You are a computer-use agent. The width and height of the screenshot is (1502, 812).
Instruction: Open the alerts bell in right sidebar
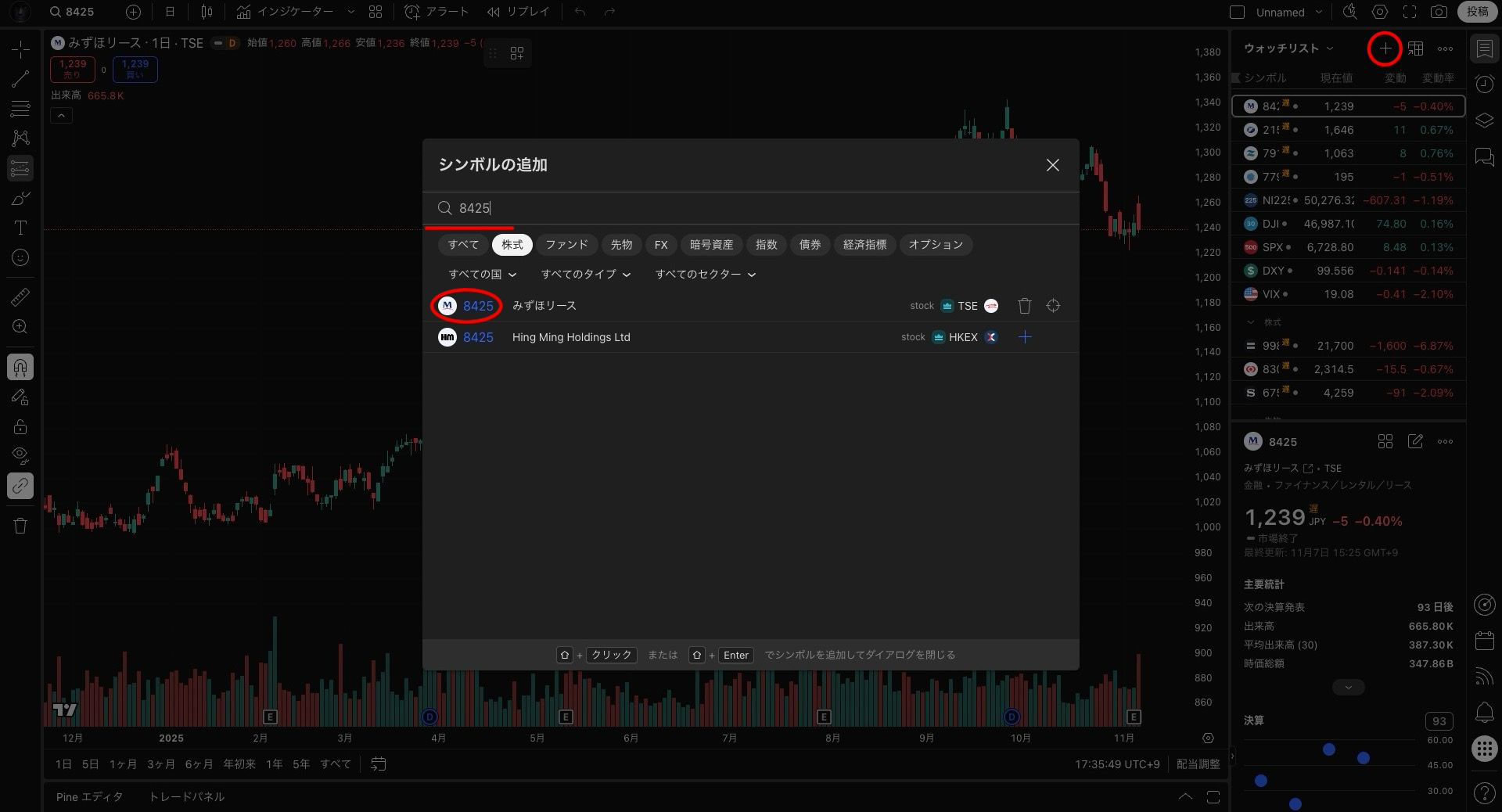tap(1484, 712)
